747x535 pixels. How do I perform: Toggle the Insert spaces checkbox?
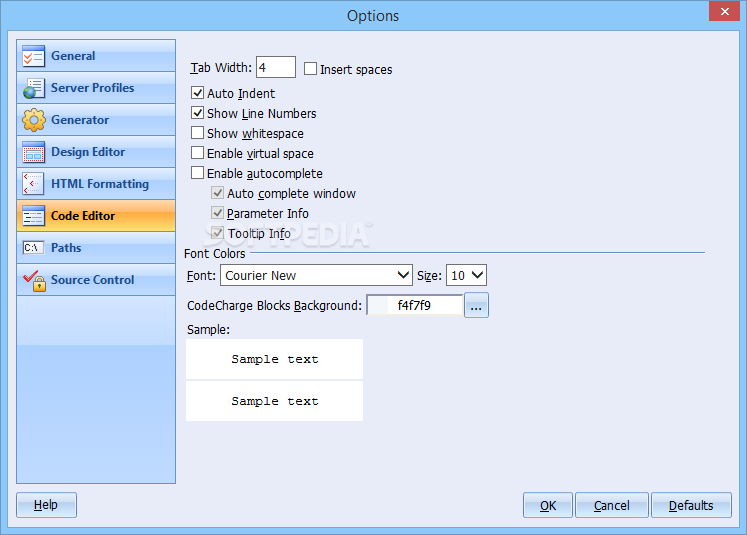pos(311,69)
